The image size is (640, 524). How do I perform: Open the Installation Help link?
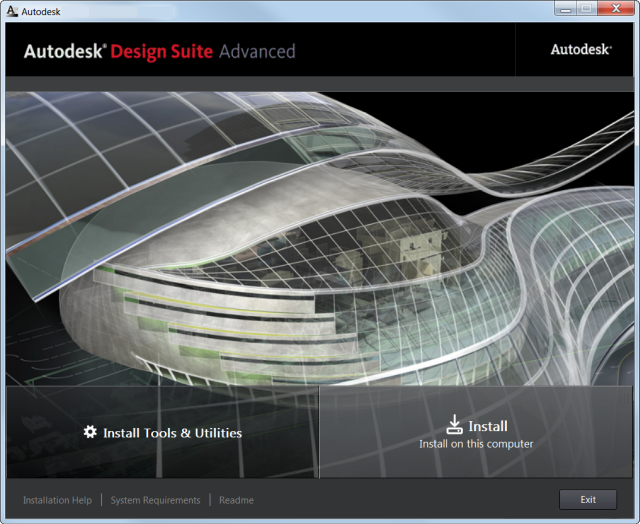tap(58, 500)
